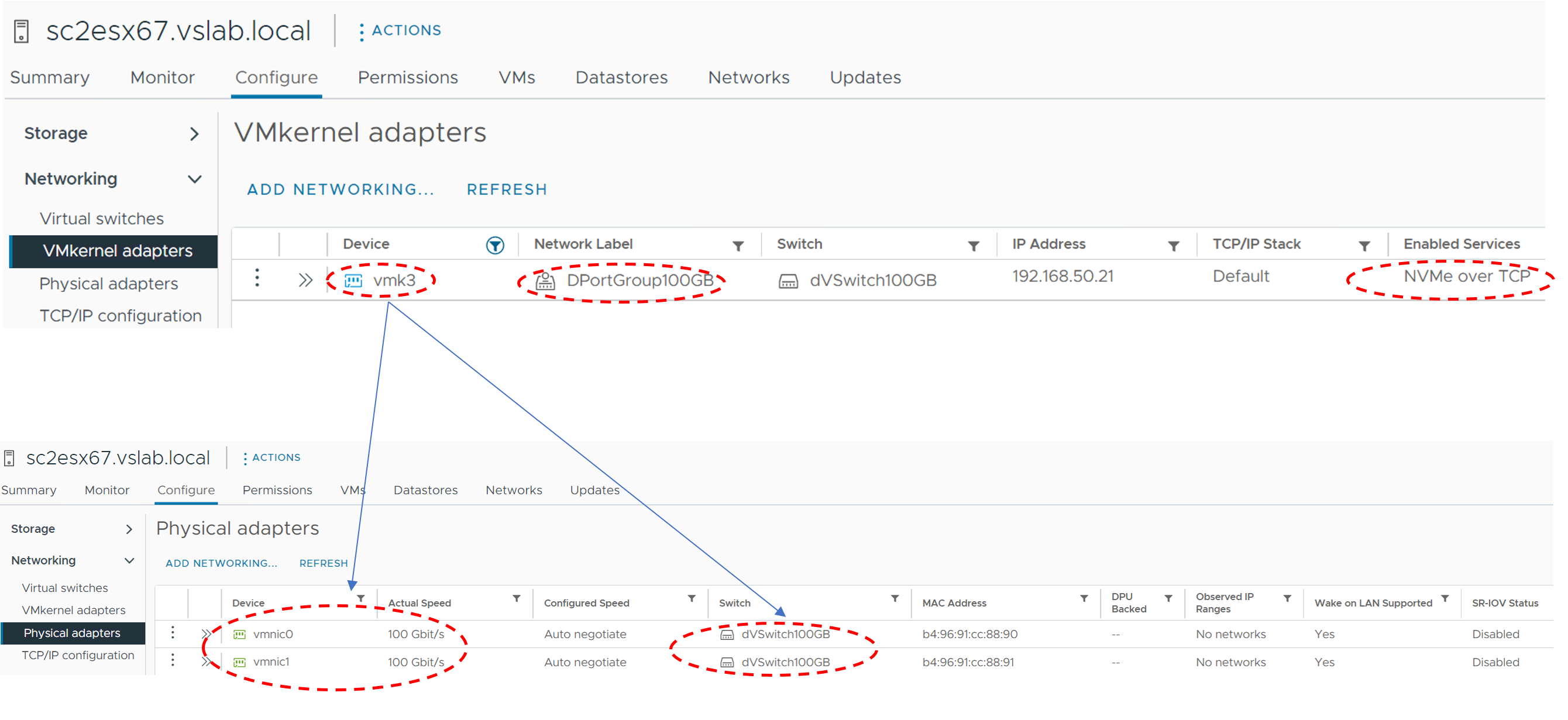Click the dVSwitch100GB switch icon in vmk3 row
This screenshot has height=720, width=1568.
pyautogui.click(x=788, y=281)
